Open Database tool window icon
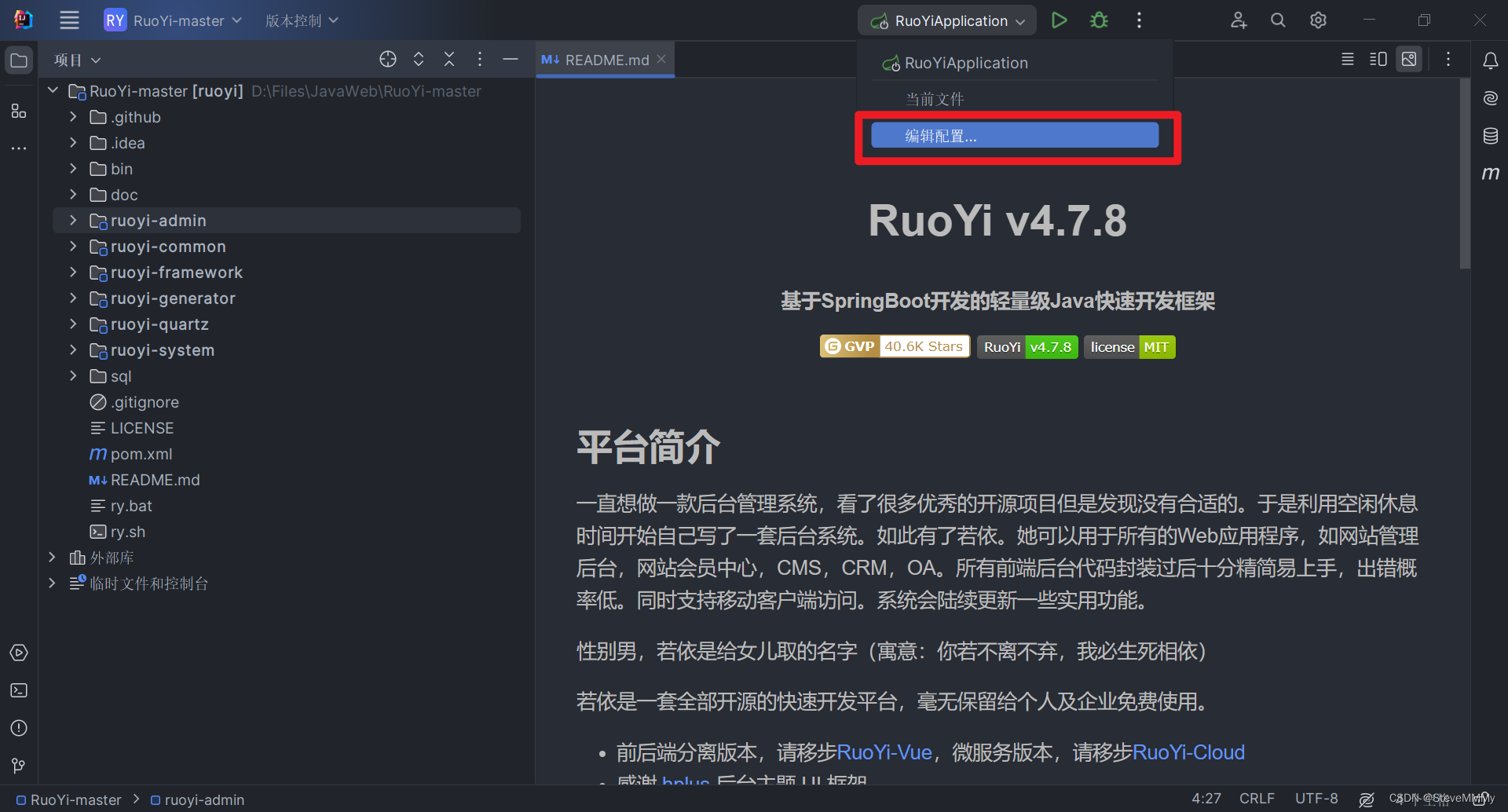 (x=1491, y=136)
